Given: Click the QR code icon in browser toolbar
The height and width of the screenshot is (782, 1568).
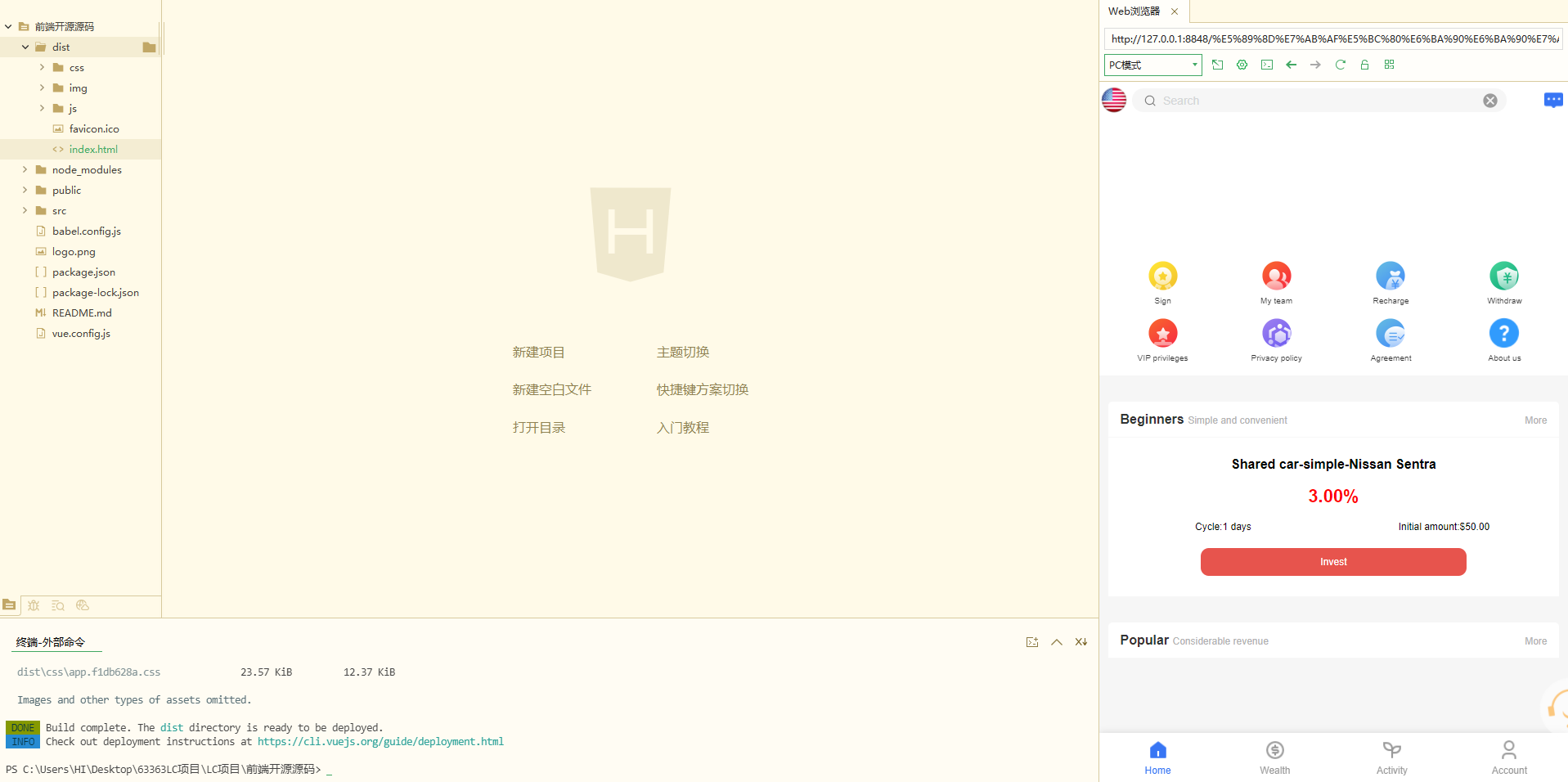Looking at the screenshot, I should (1389, 65).
